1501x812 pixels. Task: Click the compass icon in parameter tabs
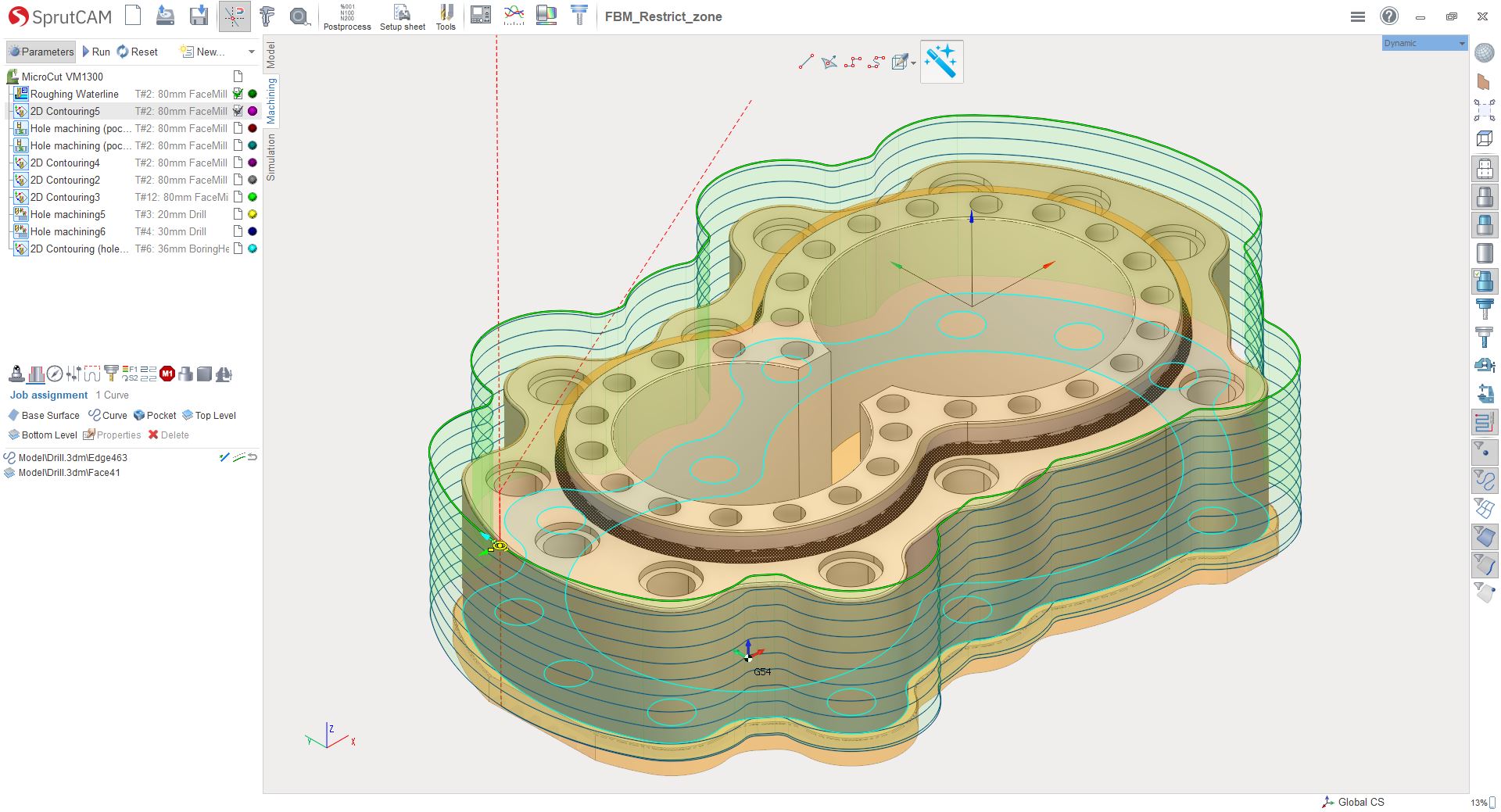[55, 374]
